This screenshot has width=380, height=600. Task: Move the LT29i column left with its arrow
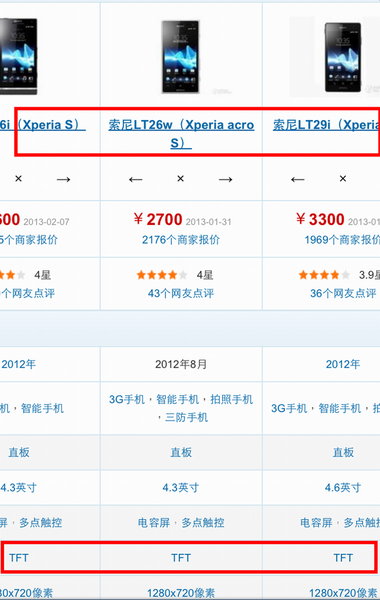click(x=298, y=179)
